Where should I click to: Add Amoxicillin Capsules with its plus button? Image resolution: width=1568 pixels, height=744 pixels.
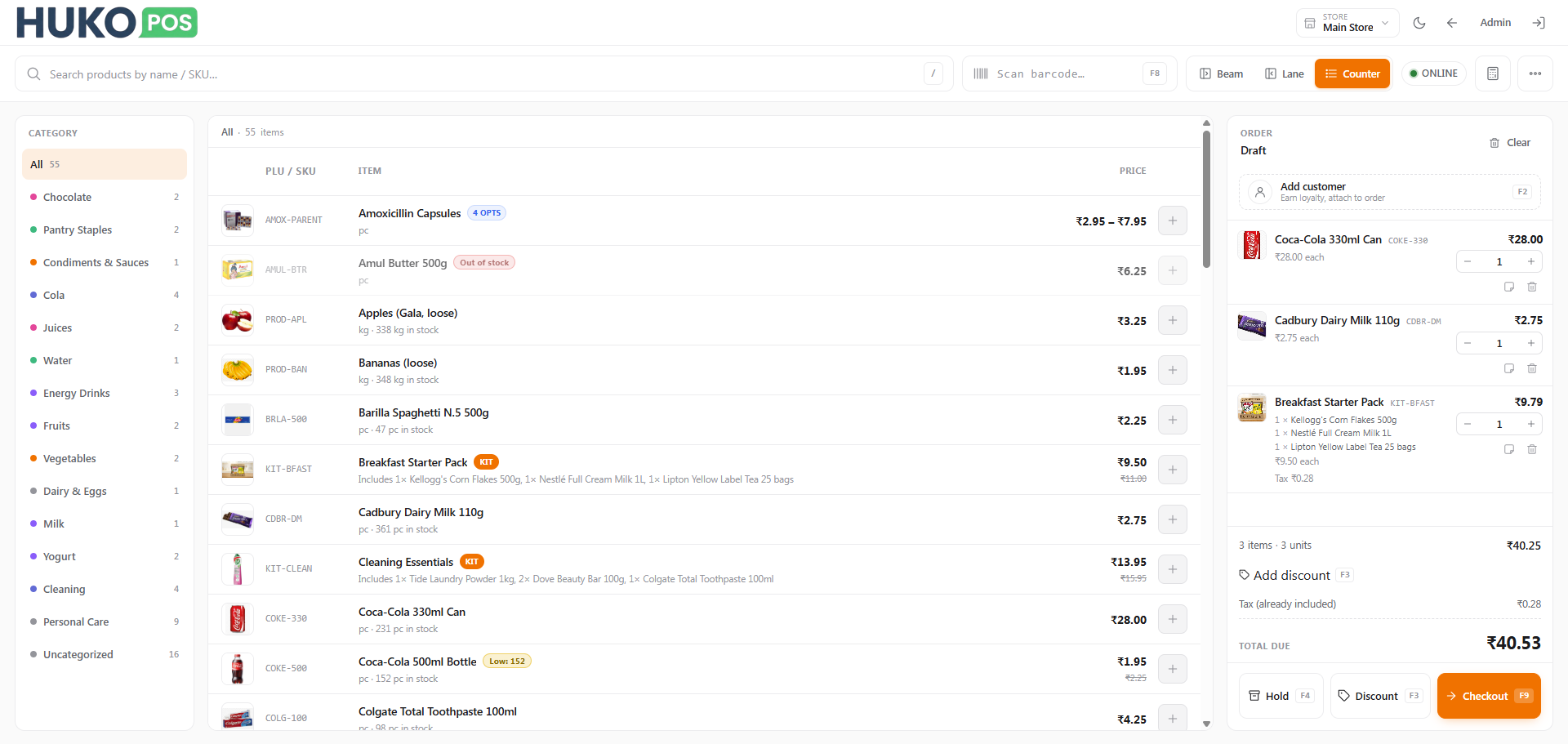1173,221
